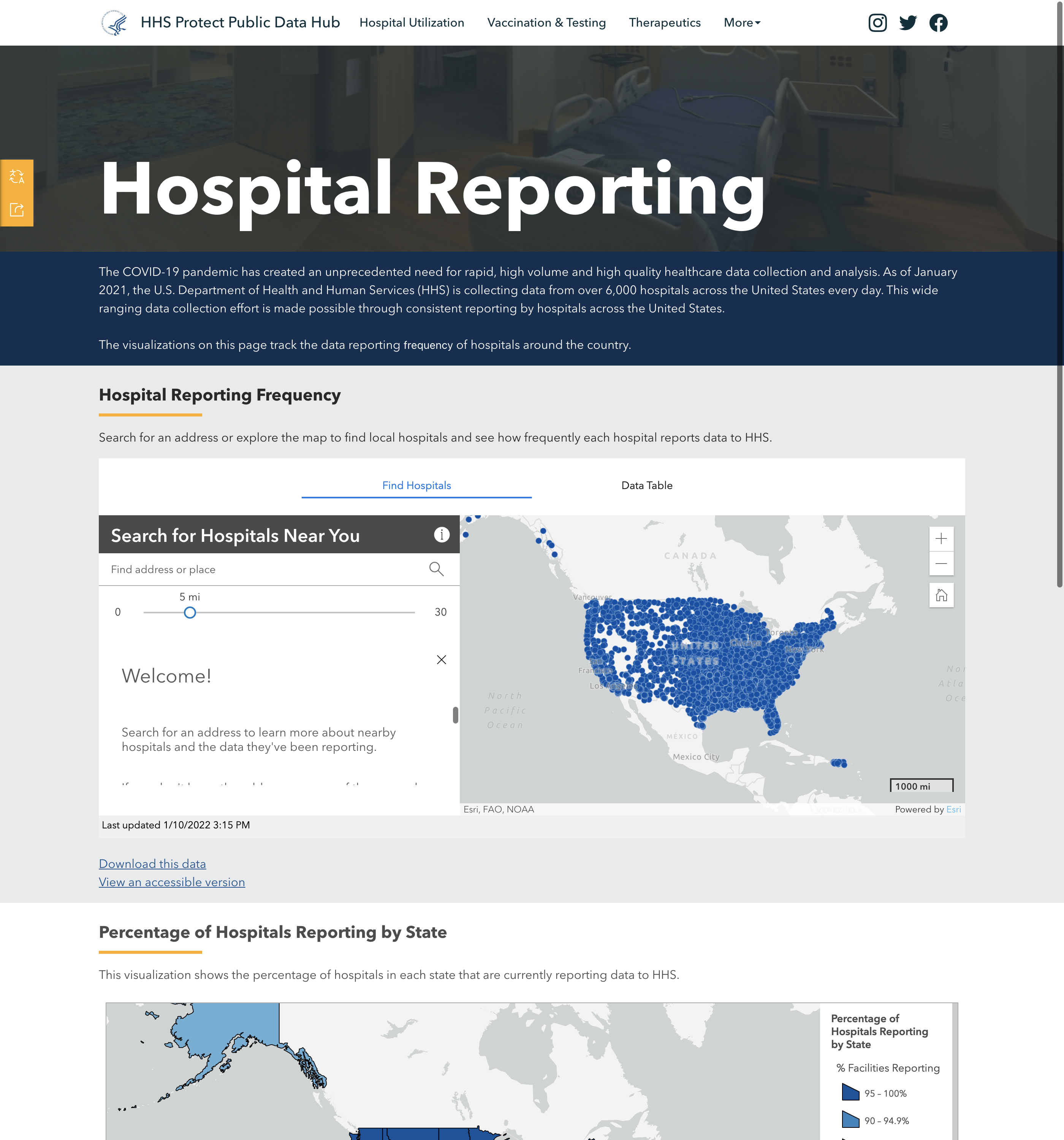Click the yellow share page icon

coord(17,210)
